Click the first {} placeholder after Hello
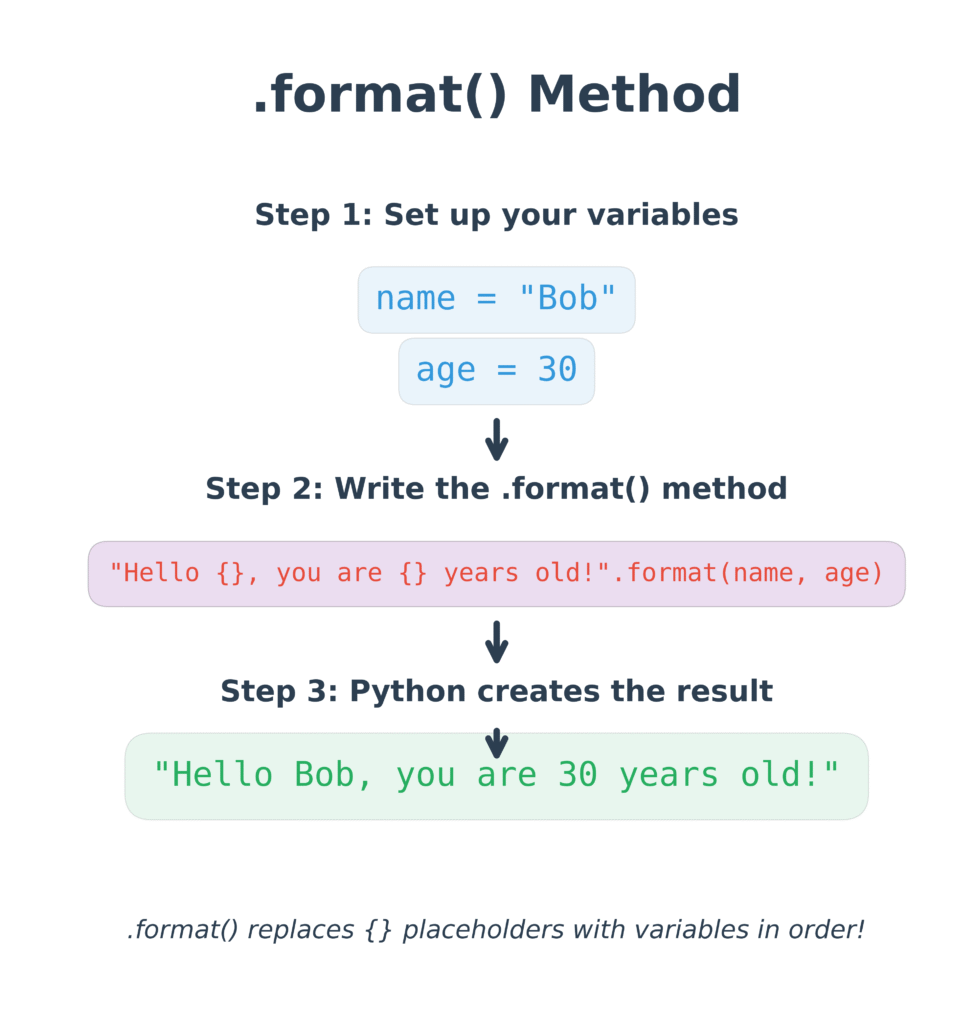The image size is (974, 1024). click(x=231, y=573)
